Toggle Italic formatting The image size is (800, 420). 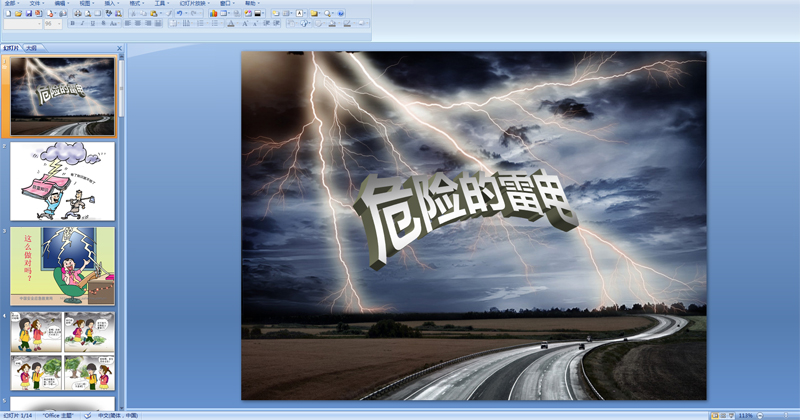pos(82,23)
